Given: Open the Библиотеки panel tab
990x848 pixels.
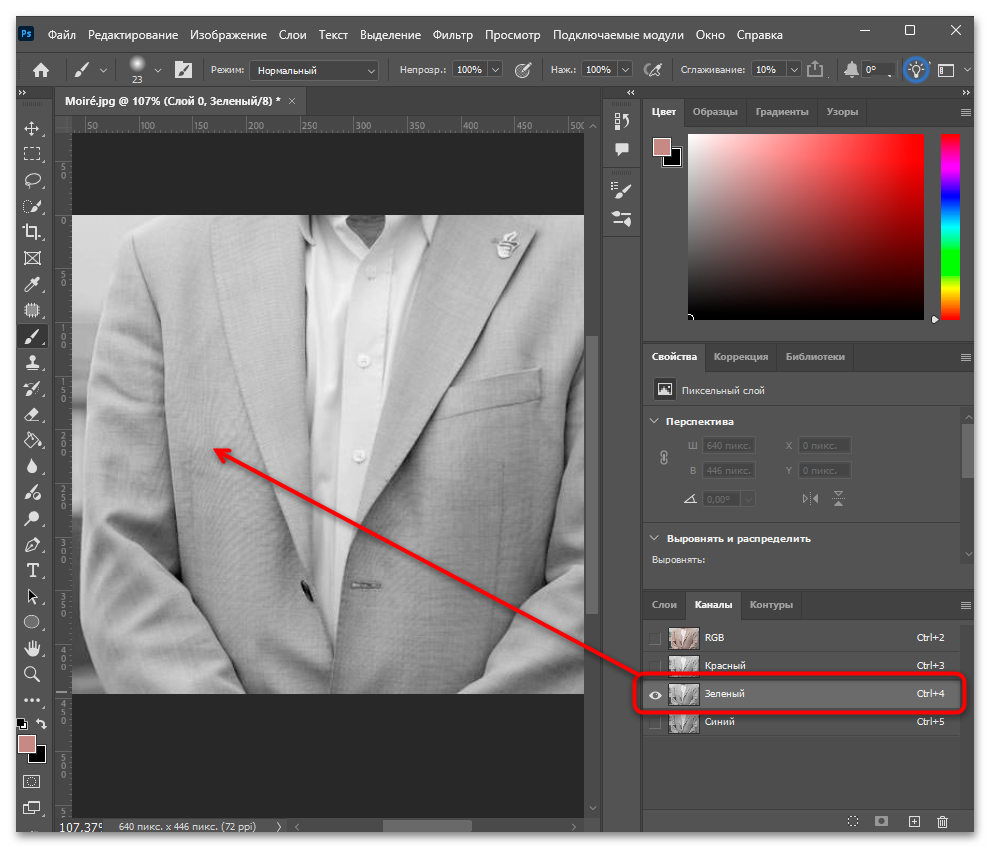Looking at the screenshot, I should tap(814, 356).
